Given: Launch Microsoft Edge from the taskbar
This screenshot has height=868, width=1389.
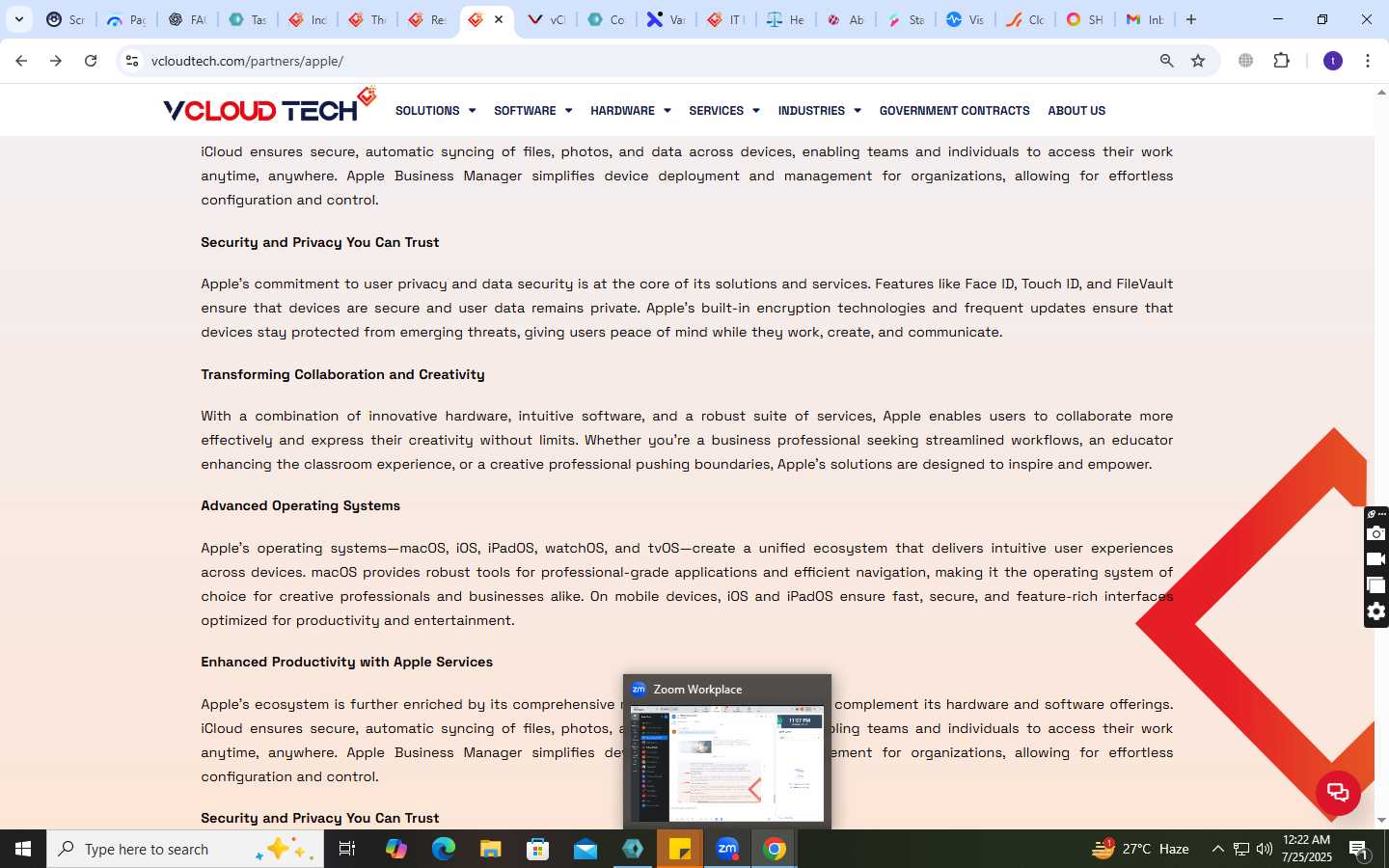Looking at the screenshot, I should pos(444,849).
